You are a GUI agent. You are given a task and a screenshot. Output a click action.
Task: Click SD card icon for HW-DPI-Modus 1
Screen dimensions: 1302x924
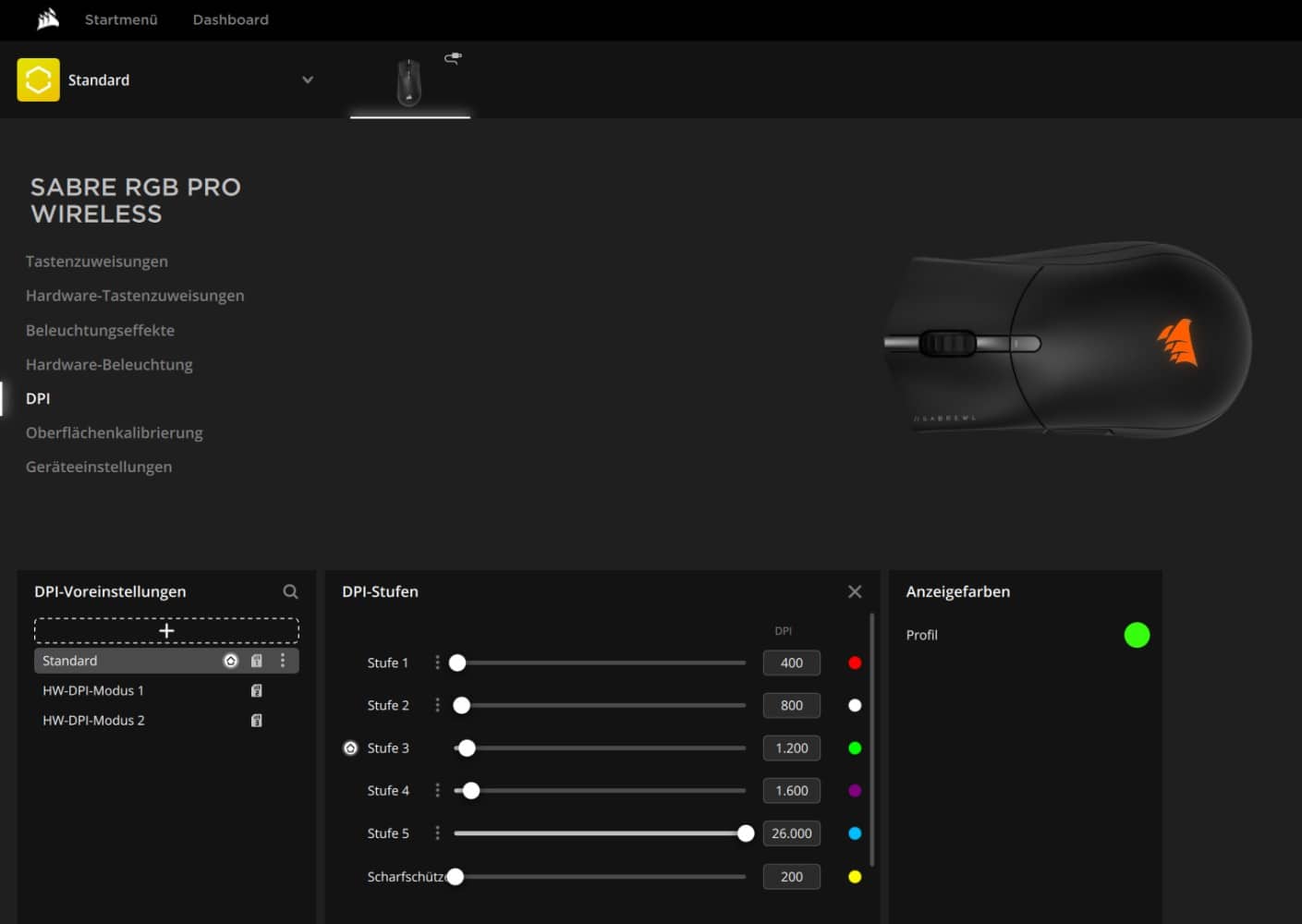pyautogui.click(x=257, y=690)
